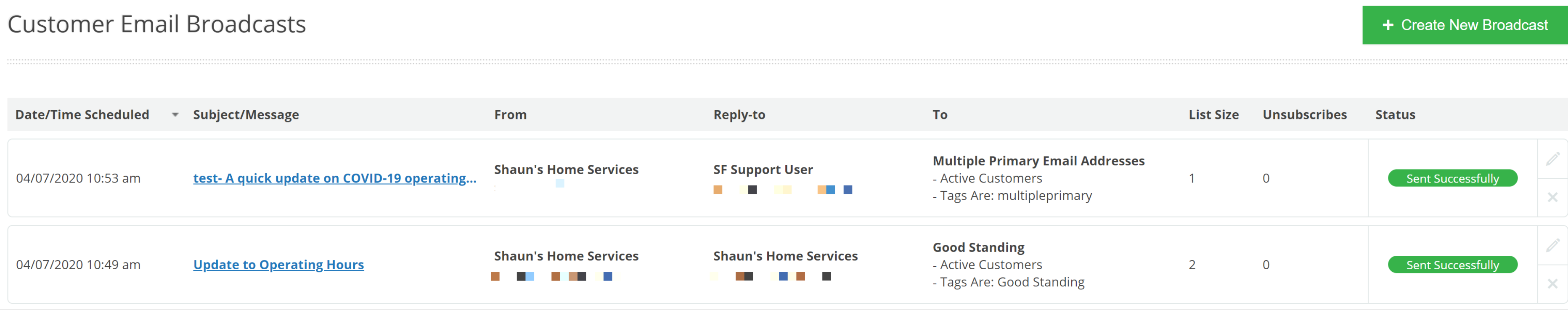Select Multiple Primary Email Addresses recipient list
The height and width of the screenshot is (310, 1568).
pos(1038,161)
